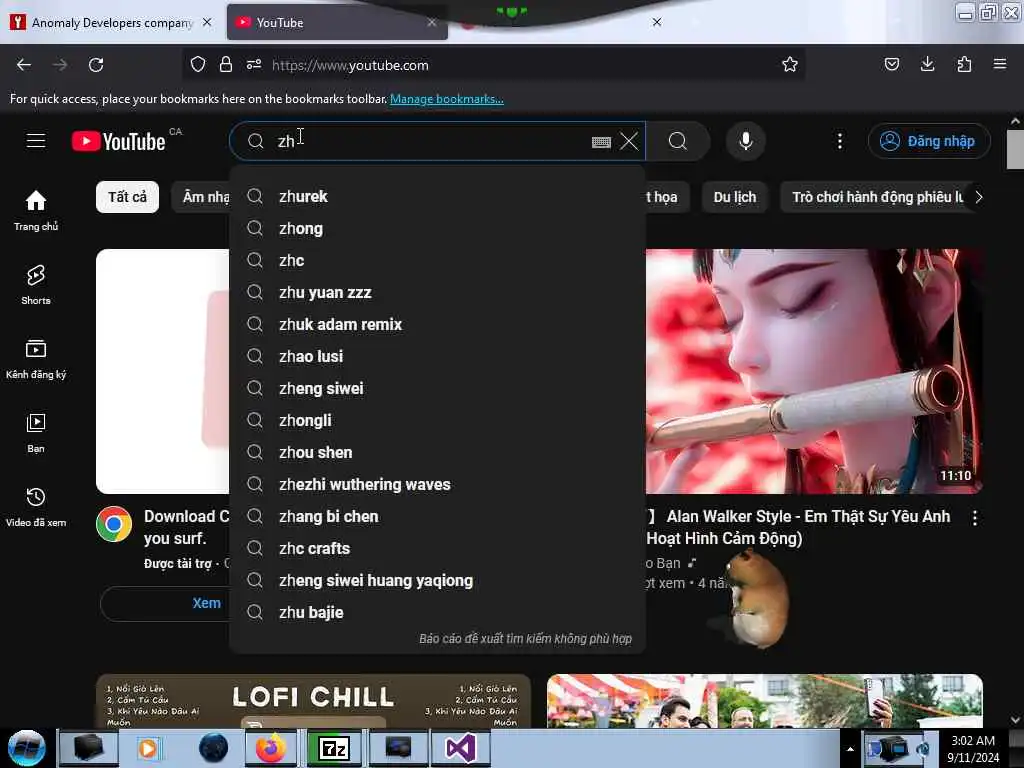Open the taskbar clock showing 3:02 AM
This screenshot has height=768, width=1024.
[973, 749]
